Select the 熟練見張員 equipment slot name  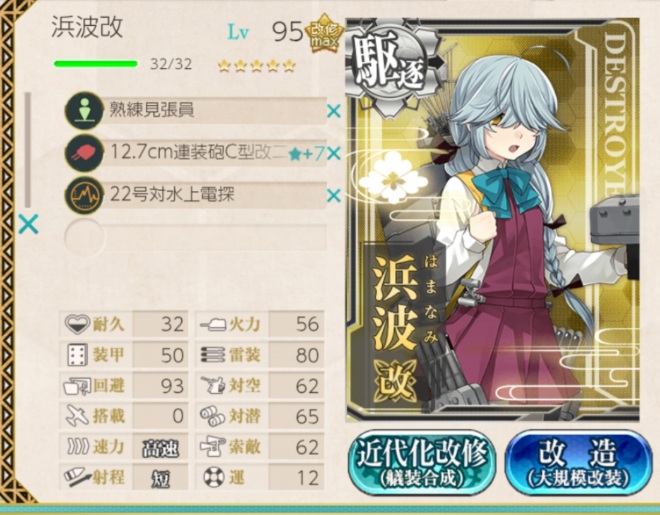click(x=152, y=110)
